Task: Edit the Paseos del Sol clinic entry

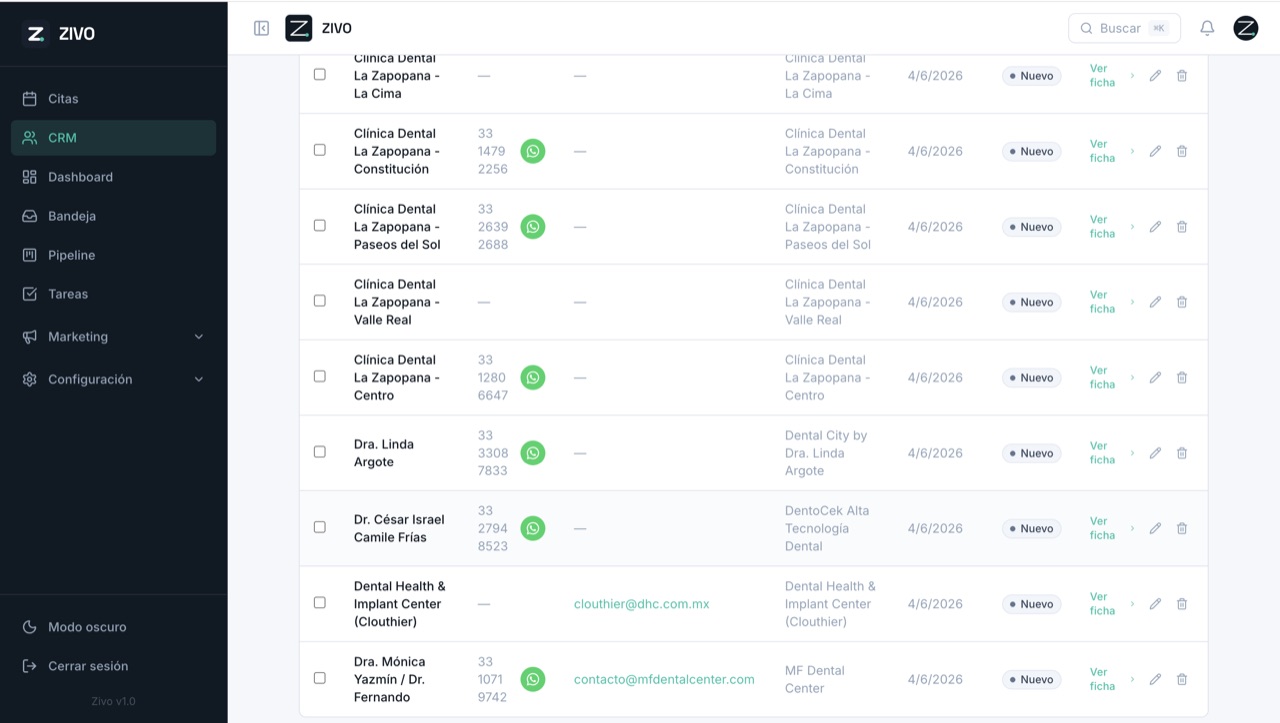Action: click(x=1155, y=227)
